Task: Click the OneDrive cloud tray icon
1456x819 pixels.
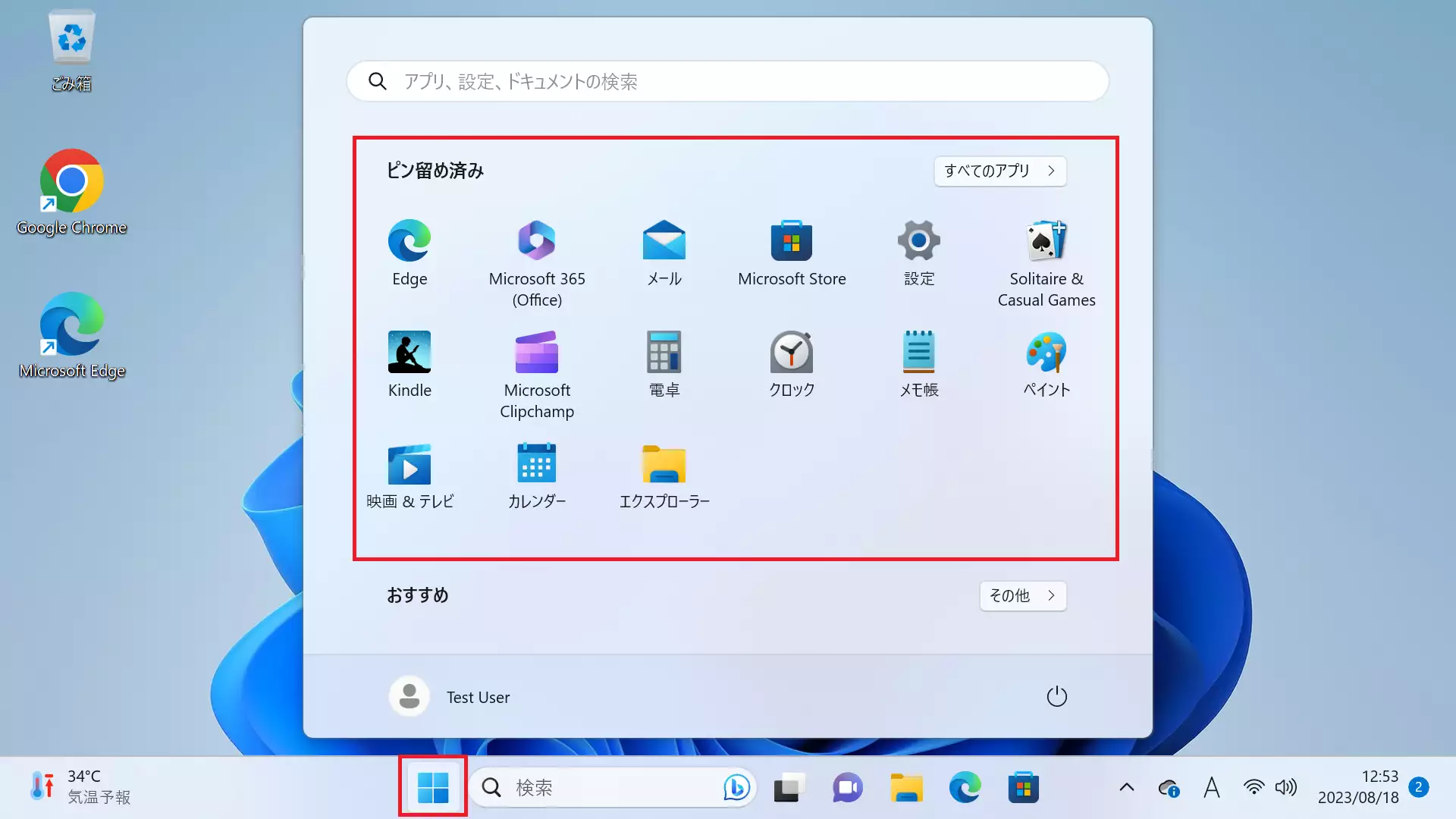Action: [1169, 788]
